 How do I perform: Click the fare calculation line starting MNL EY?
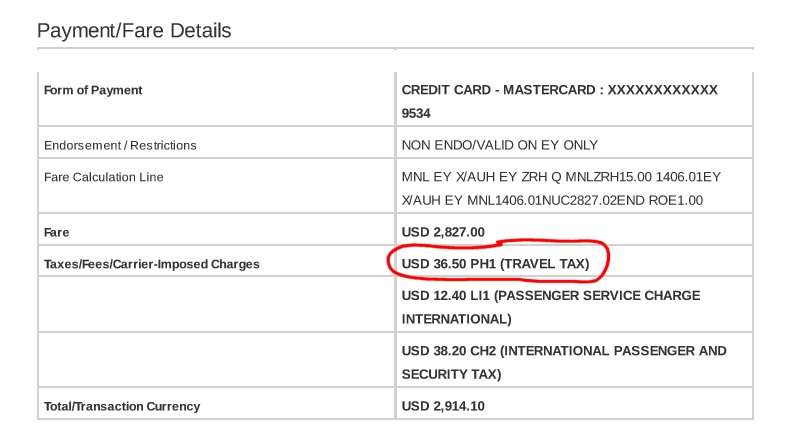click(x=561, y=177)
